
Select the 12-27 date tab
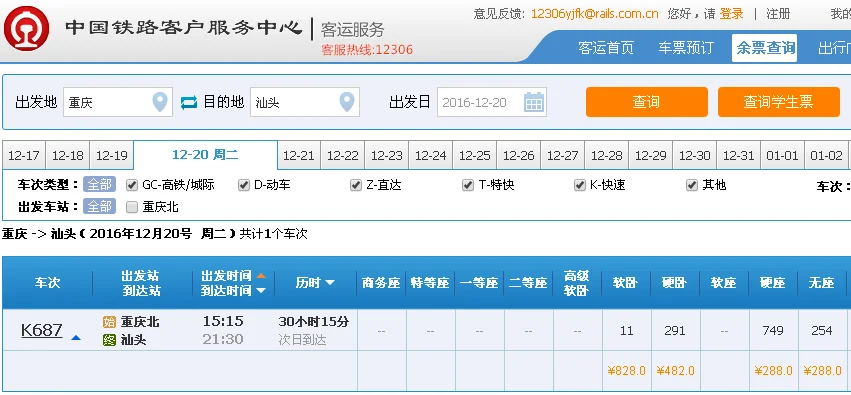pos(563,156)
